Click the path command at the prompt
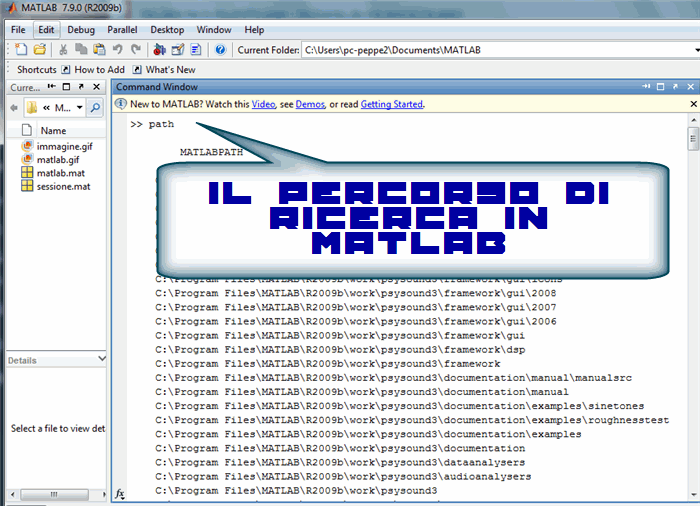Image resolution: width=700 pixels, height=506 pixels. pos(162,124)
